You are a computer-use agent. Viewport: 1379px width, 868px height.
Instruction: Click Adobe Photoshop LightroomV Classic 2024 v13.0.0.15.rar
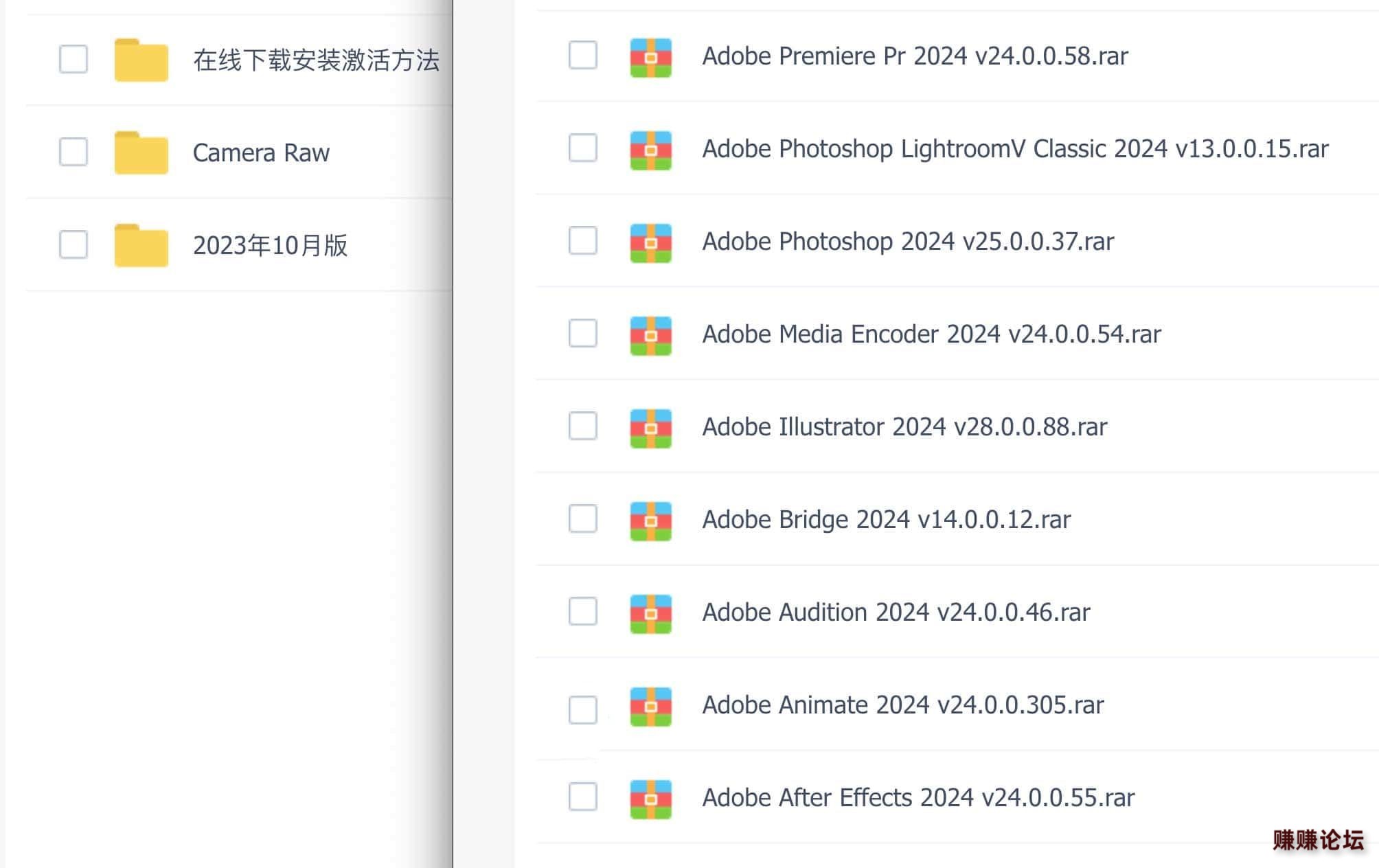pos(1015,148)
